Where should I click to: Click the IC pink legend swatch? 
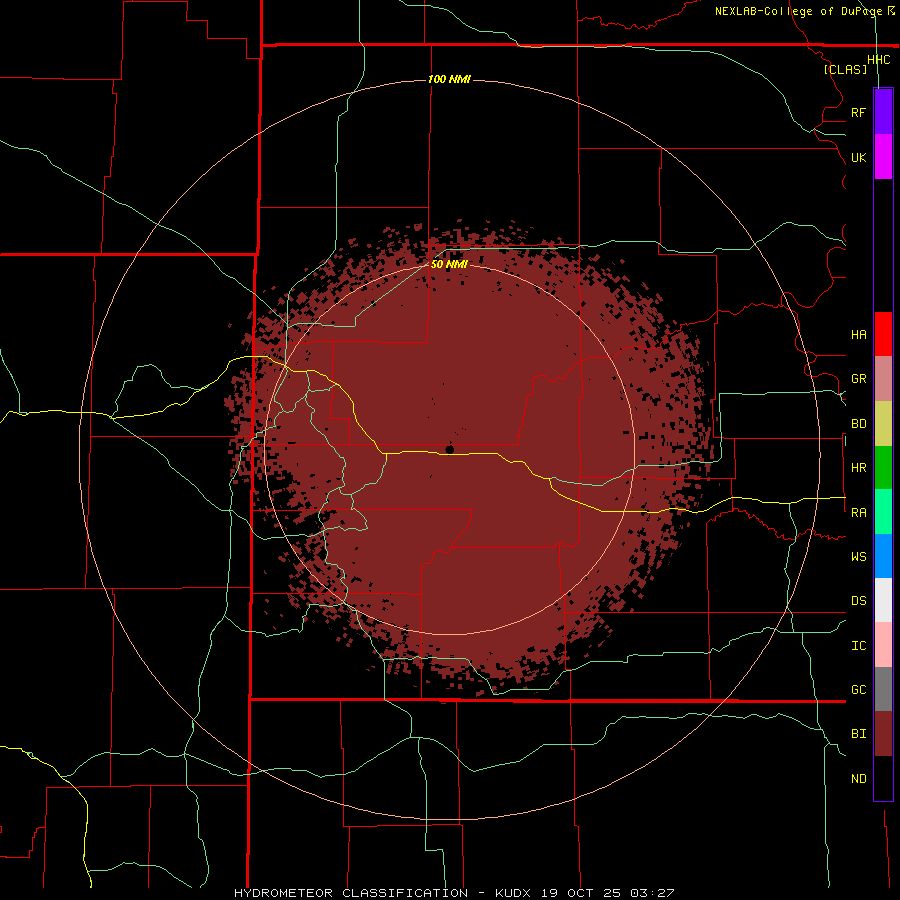pos(883,645)
